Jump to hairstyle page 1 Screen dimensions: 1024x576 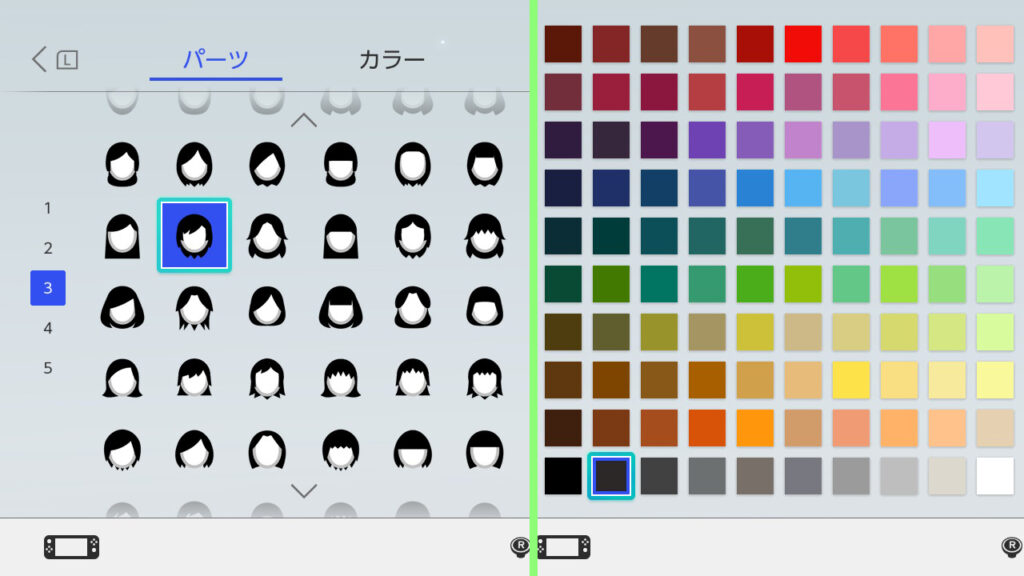tap(48, 208)
